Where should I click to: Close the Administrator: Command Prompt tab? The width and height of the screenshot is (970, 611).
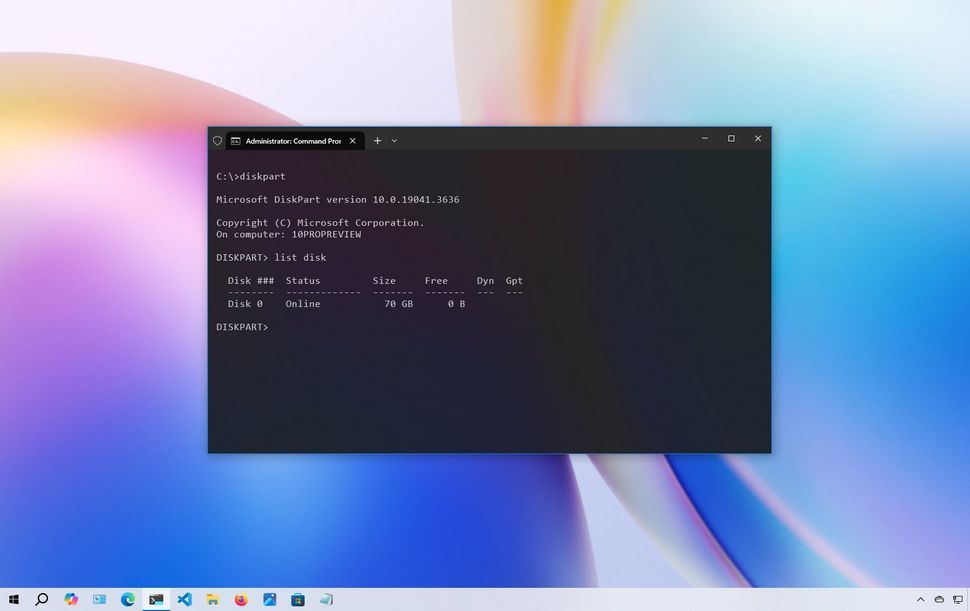pos(352,141)
